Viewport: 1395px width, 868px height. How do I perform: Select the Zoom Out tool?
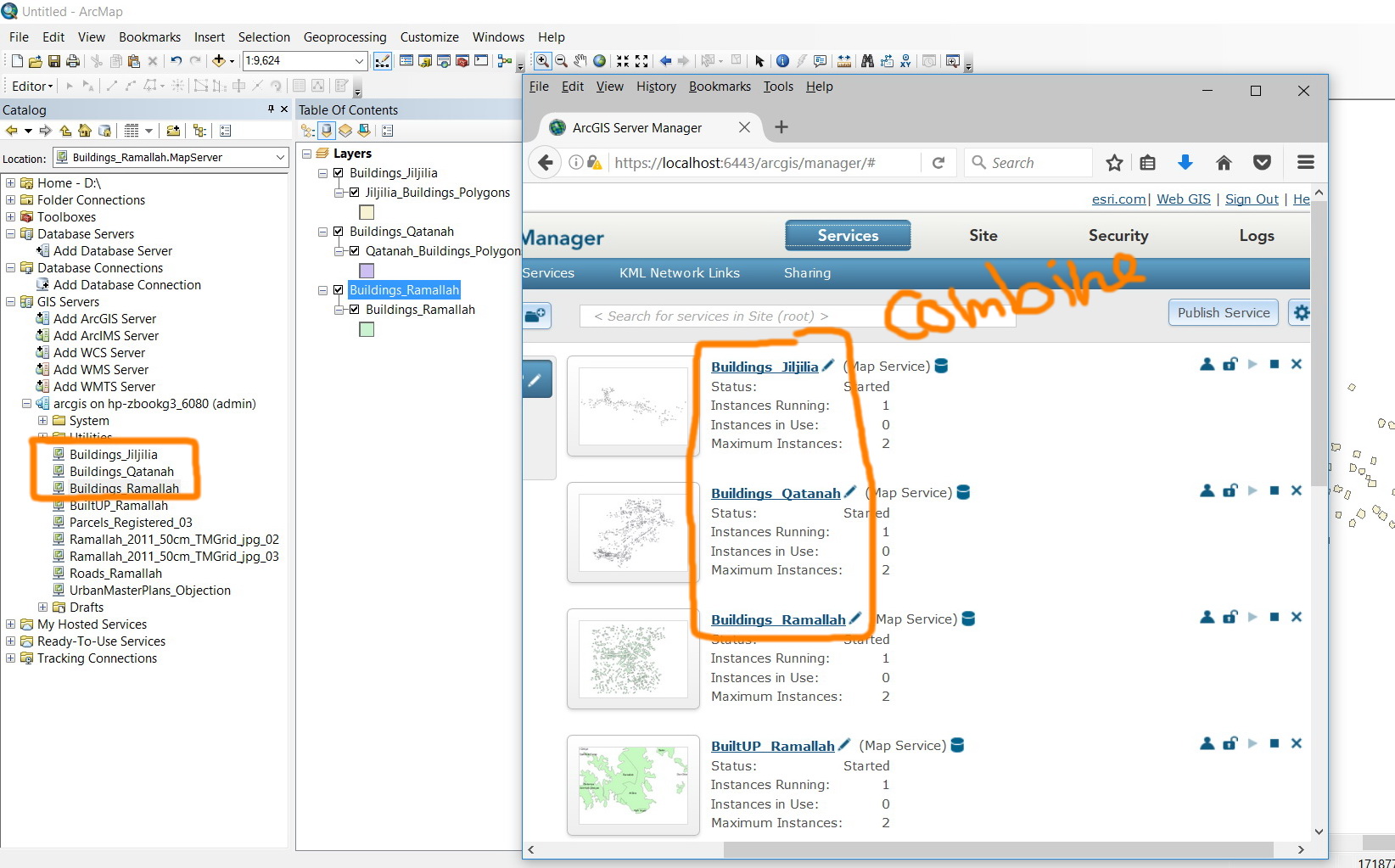click(x=562, y=61)
